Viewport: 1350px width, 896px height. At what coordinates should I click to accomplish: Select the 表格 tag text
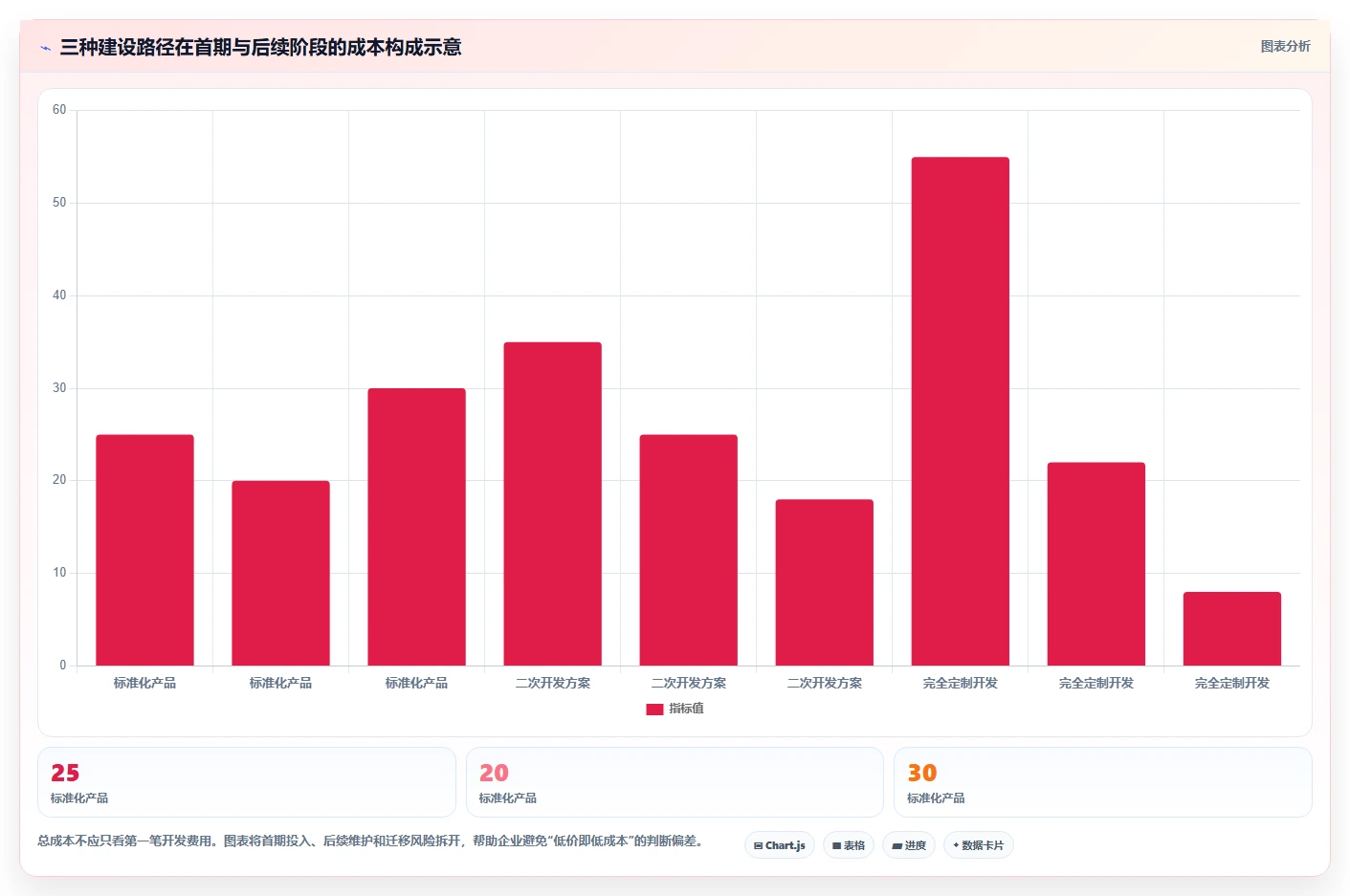(x=853, y=845)
